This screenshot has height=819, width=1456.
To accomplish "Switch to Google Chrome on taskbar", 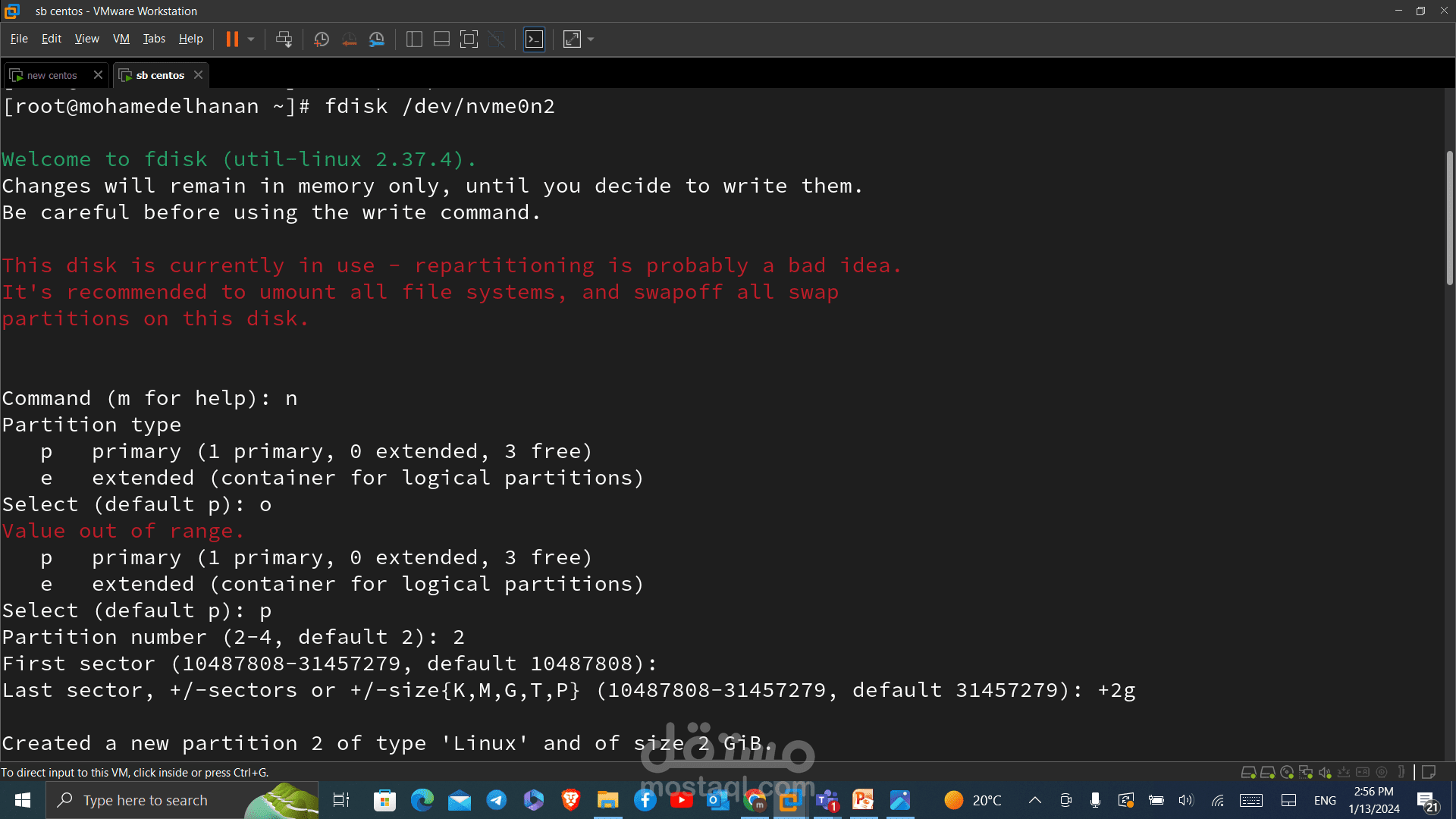I will (x=755, y=800).
